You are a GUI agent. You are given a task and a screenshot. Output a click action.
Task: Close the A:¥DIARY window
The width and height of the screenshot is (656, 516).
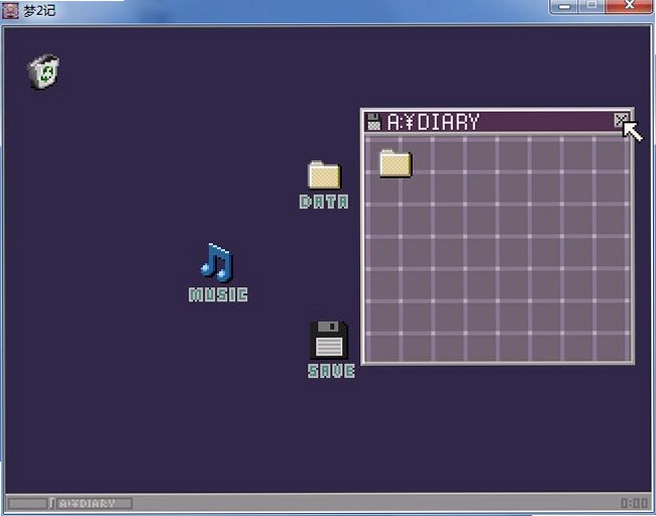click(x=621, y=120)
